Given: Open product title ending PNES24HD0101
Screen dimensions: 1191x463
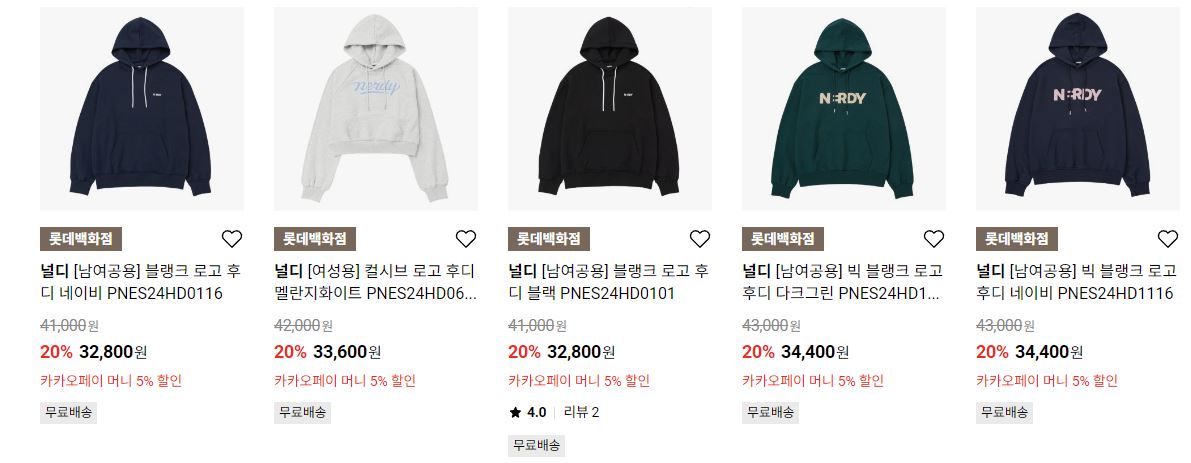Looking at the screenshot, I should coord(608,282).
